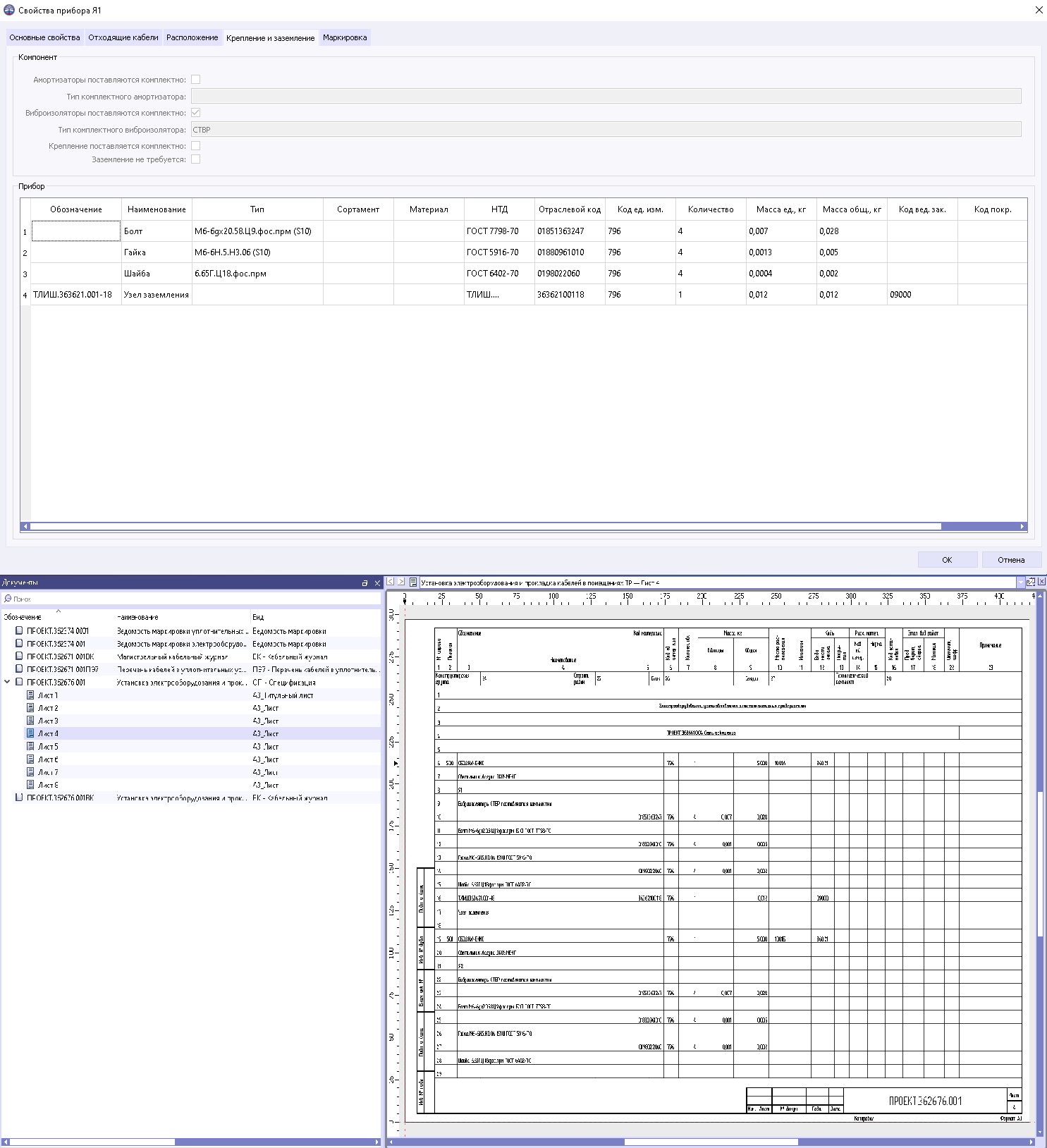This screenshot has width=1047, height=1148.
Task: Click the table's horizontal scrollbar left arrow
Action: click(x=25, y=526)
